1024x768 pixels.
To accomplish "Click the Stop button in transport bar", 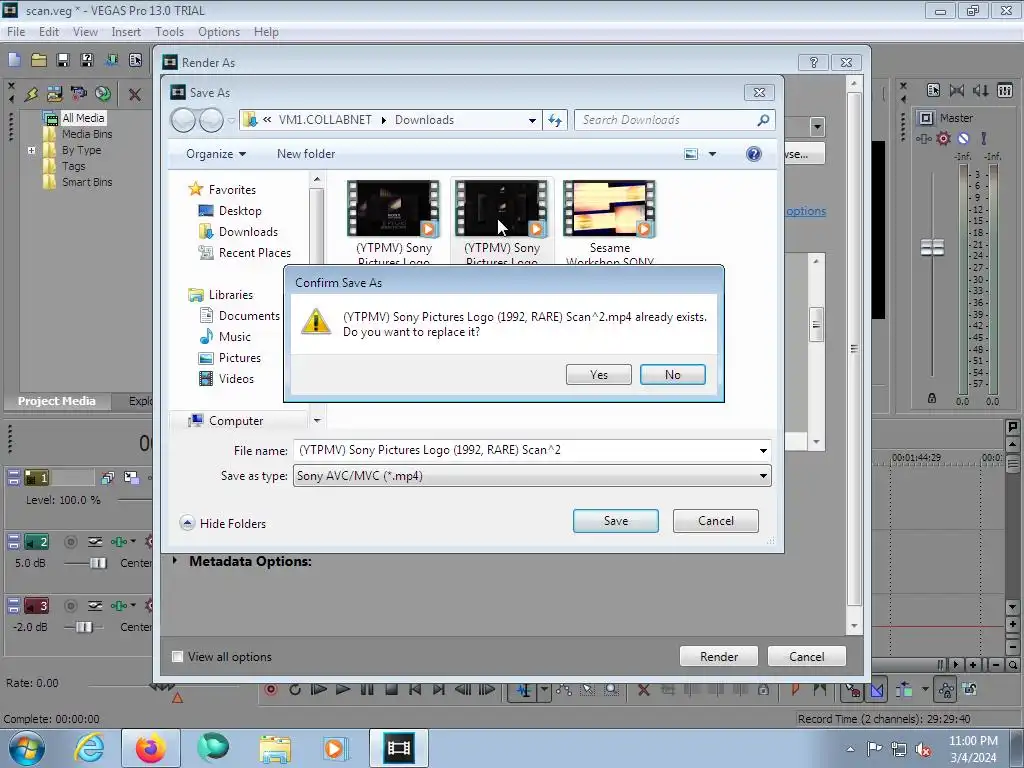I will point(391,690).
